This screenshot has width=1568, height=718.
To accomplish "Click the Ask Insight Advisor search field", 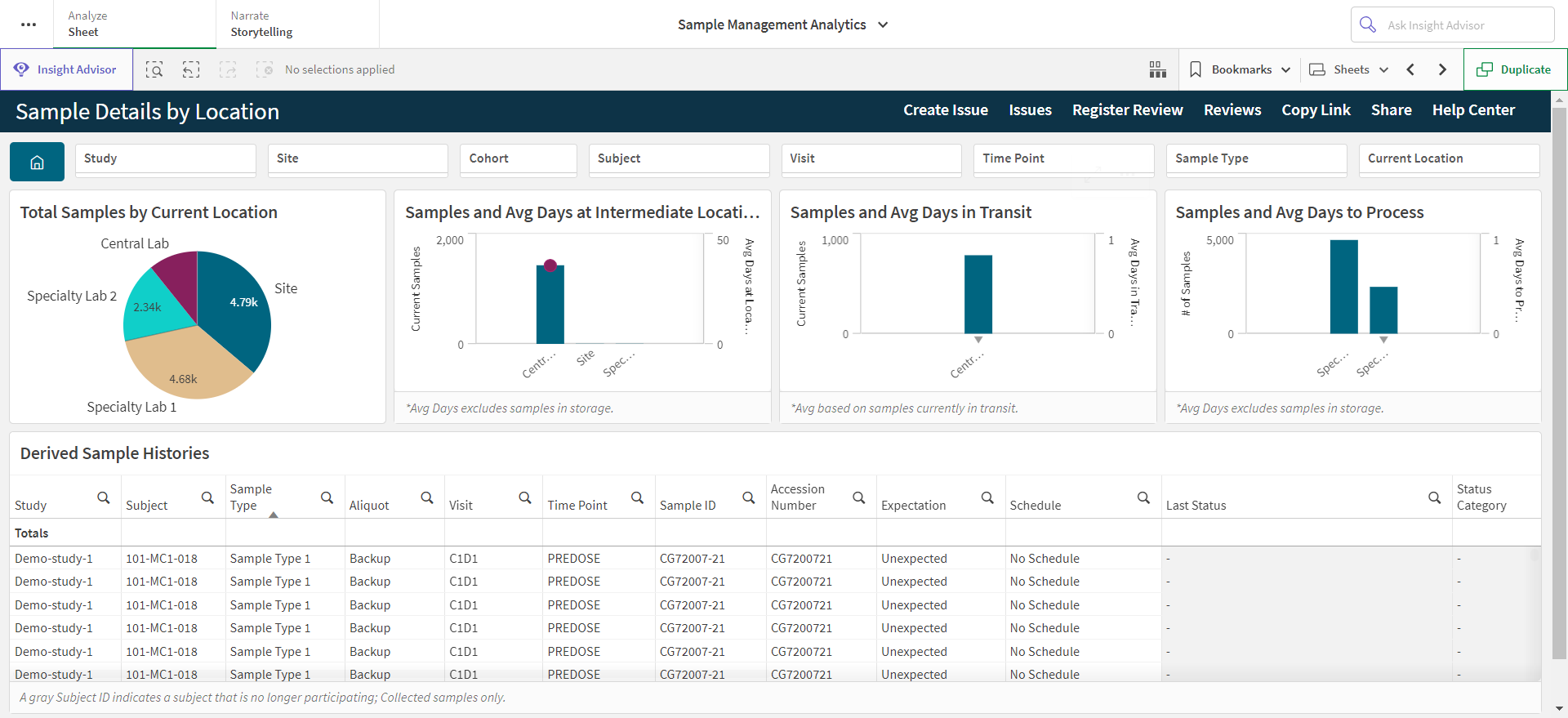I will click(1453, 25).
